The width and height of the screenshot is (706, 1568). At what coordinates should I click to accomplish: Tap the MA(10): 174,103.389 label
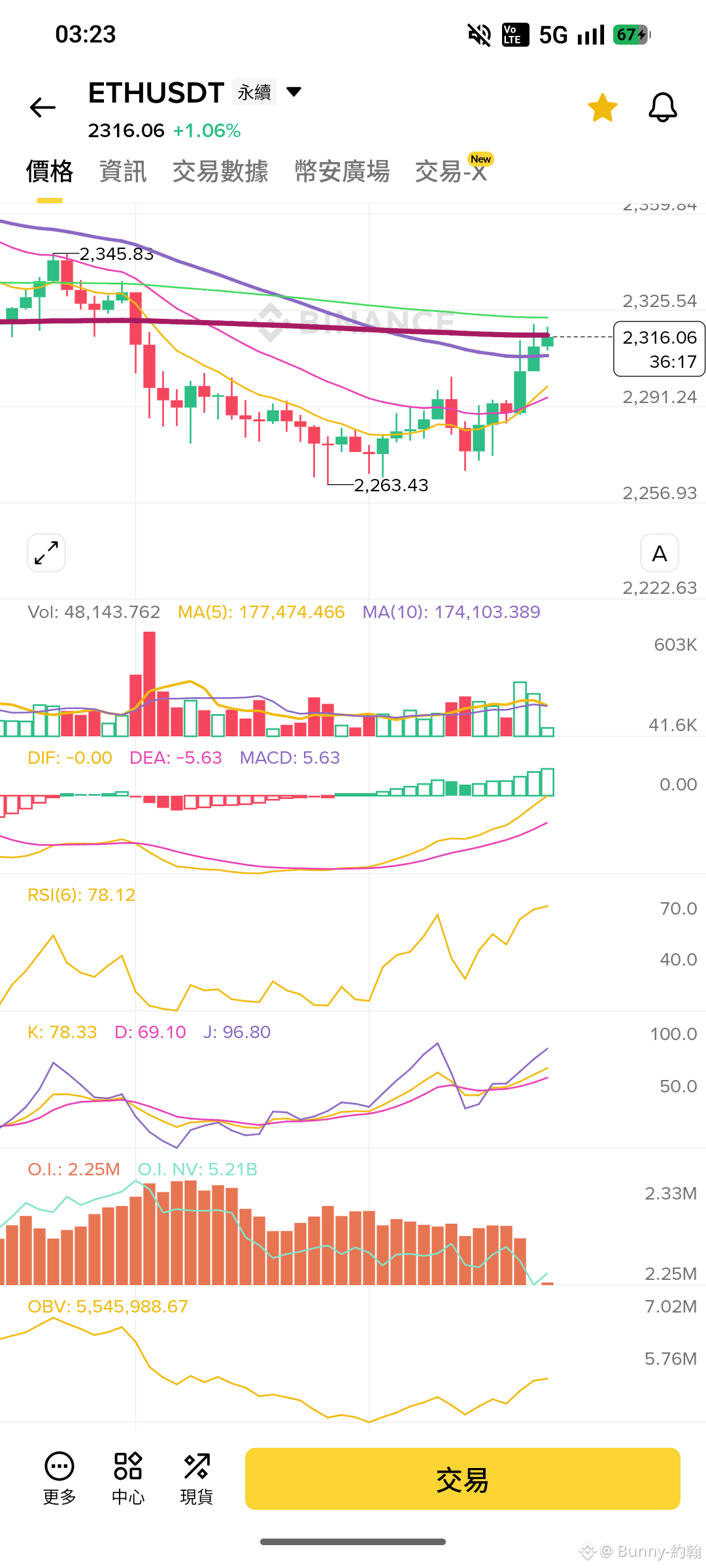pos(452,612)
